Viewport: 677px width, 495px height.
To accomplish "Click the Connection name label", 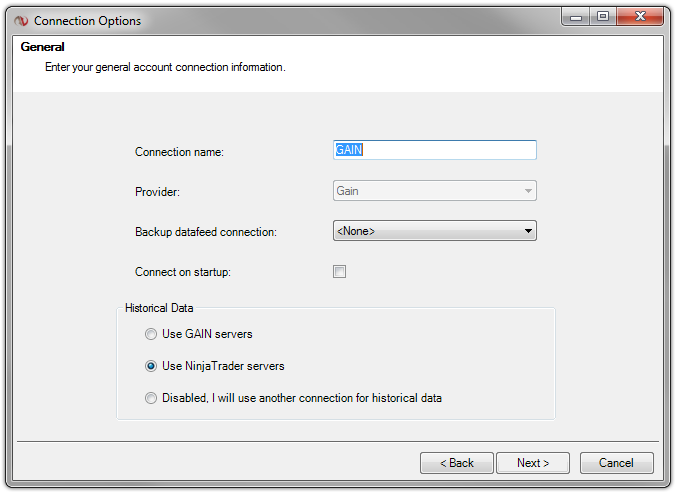I will pyautogui.click(x=179, y=152).
